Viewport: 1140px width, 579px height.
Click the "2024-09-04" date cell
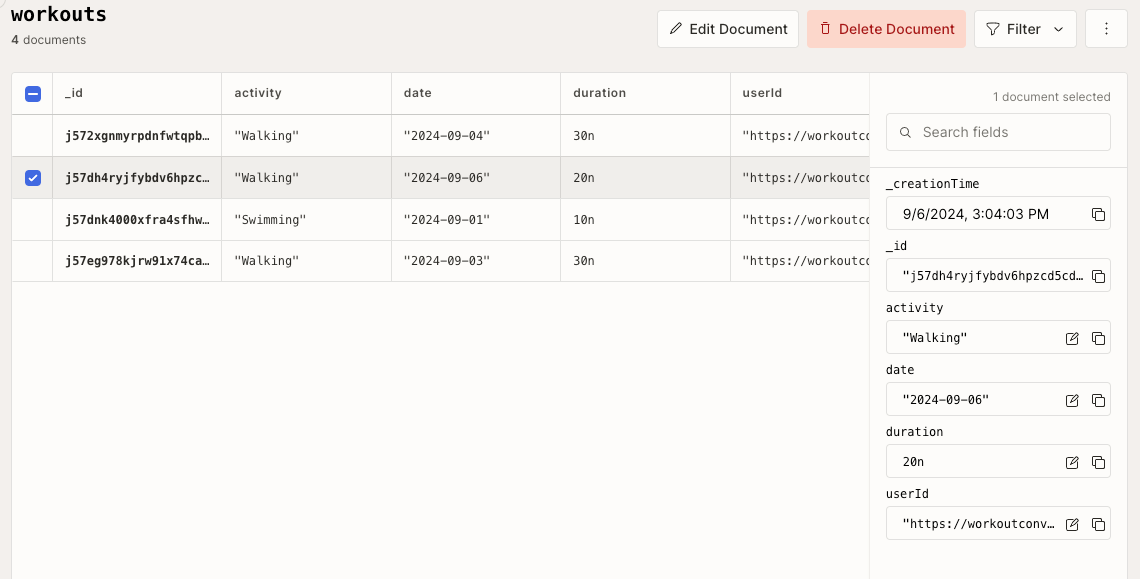coord(475,136)
